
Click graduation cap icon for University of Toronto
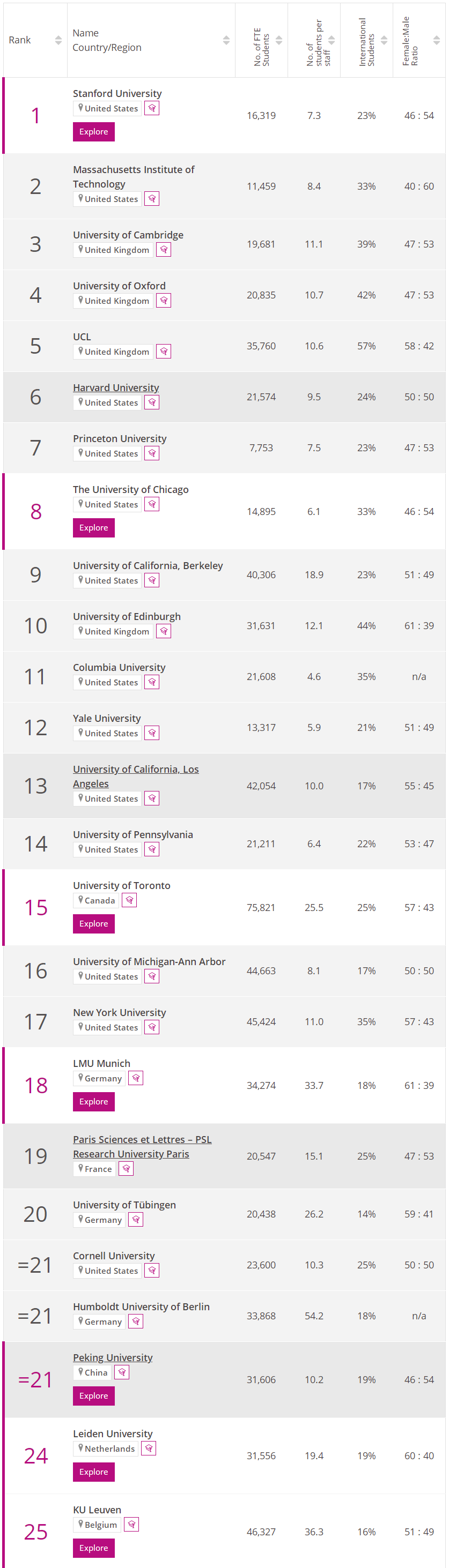coord(129,900)
